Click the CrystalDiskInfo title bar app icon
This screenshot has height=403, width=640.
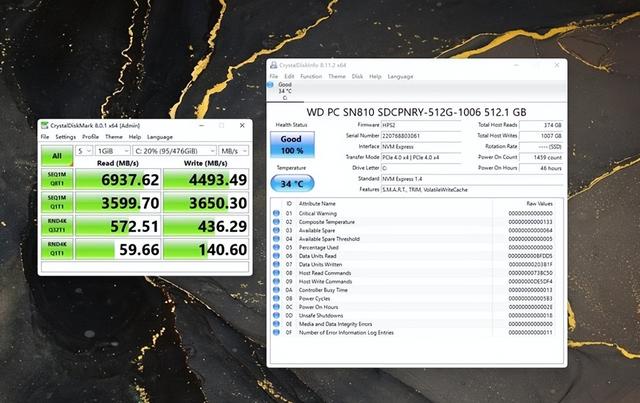pyautogui.click(x=274, y=65)
